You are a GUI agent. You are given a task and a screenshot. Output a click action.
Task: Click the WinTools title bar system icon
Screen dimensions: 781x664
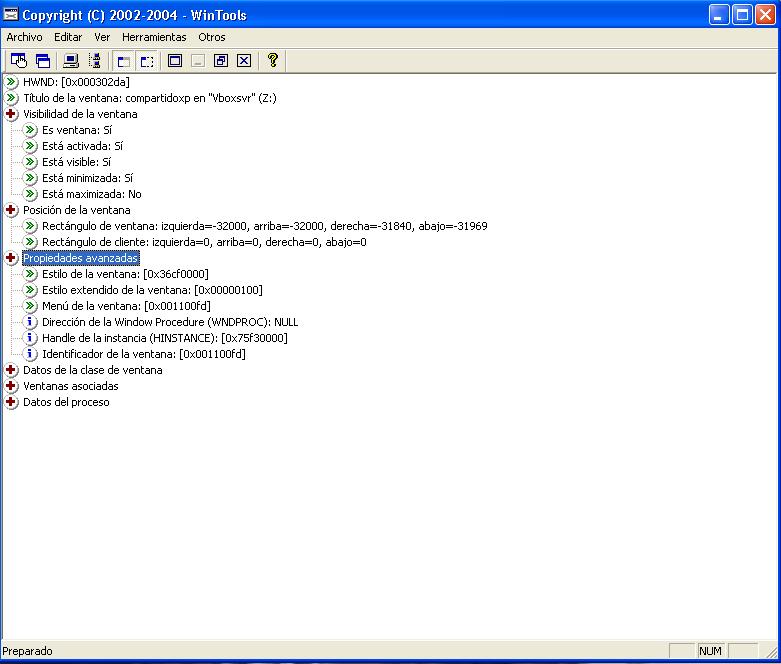pyautogui.click(x=10, y=14)
